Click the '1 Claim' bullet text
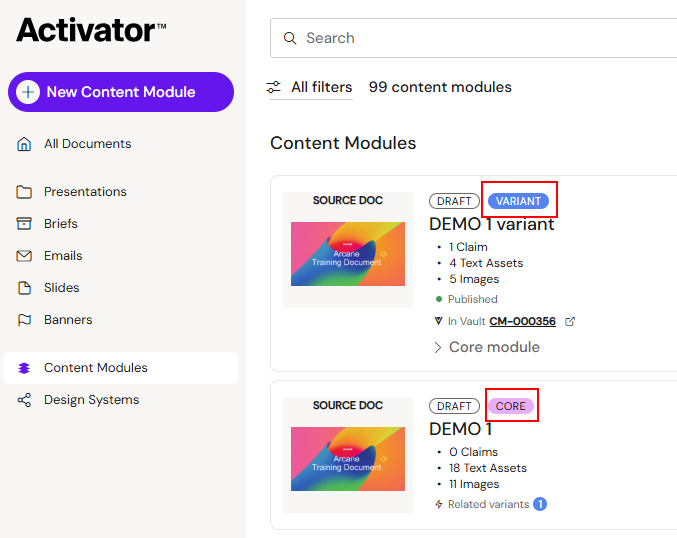Viewport: 677px width, 538px height. click(468, 247)
